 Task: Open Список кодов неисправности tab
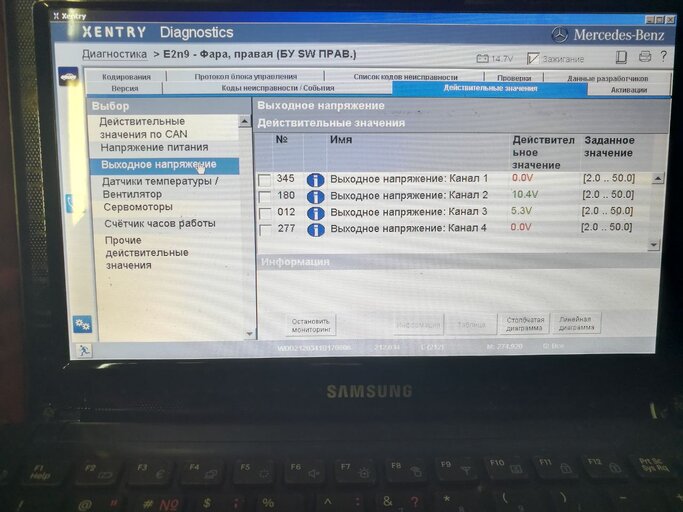coord(406,77)
